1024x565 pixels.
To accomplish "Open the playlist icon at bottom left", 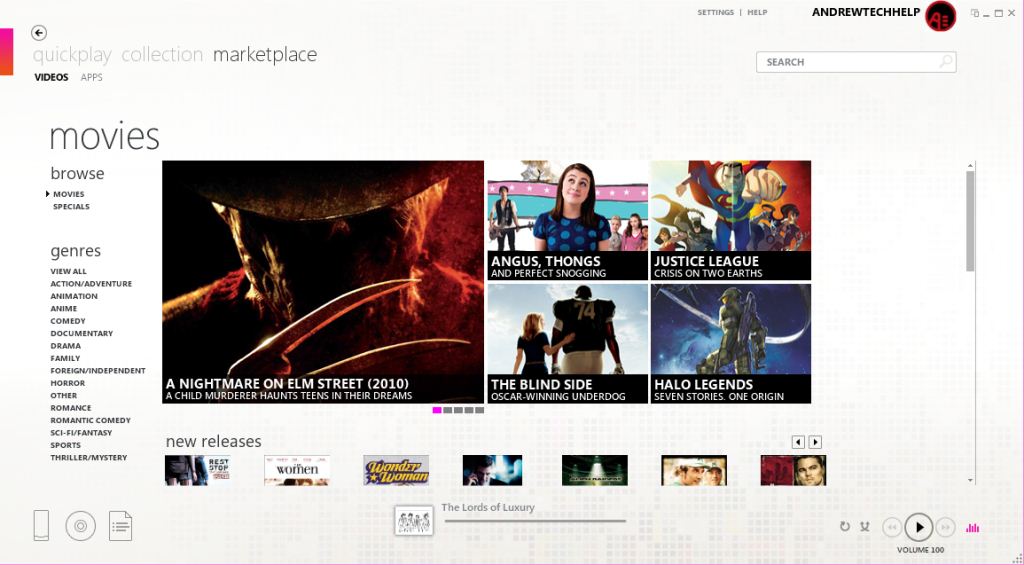I will [120, 526].
